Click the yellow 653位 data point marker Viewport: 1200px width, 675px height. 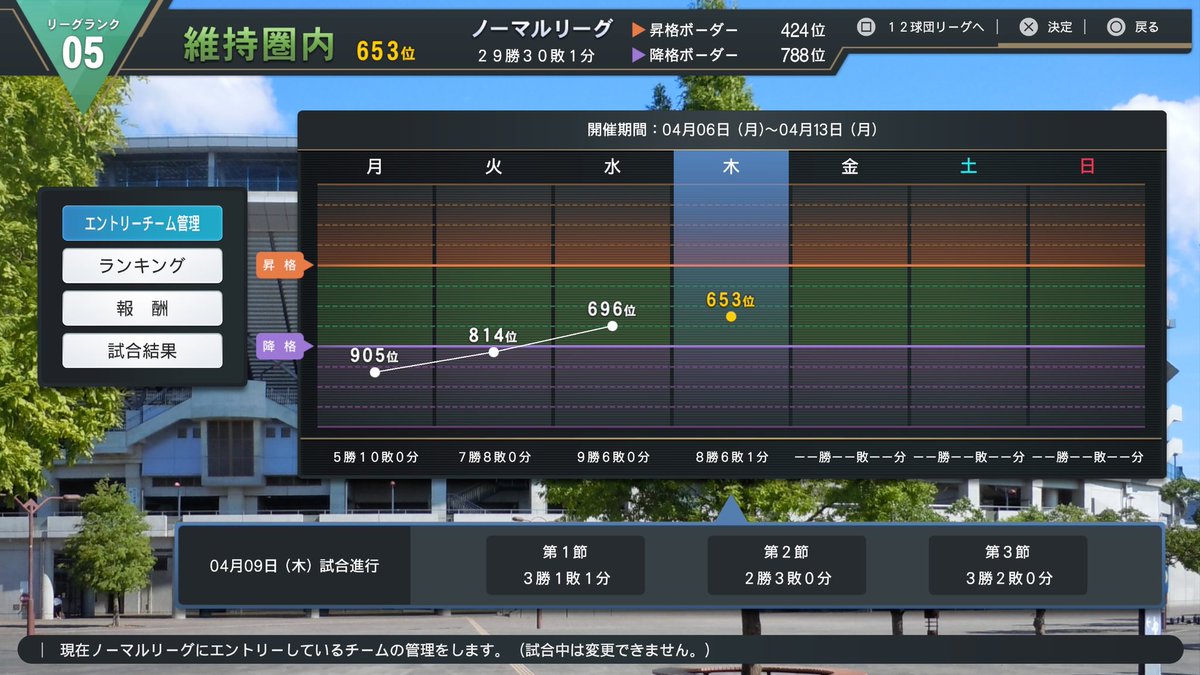point(731,315)
